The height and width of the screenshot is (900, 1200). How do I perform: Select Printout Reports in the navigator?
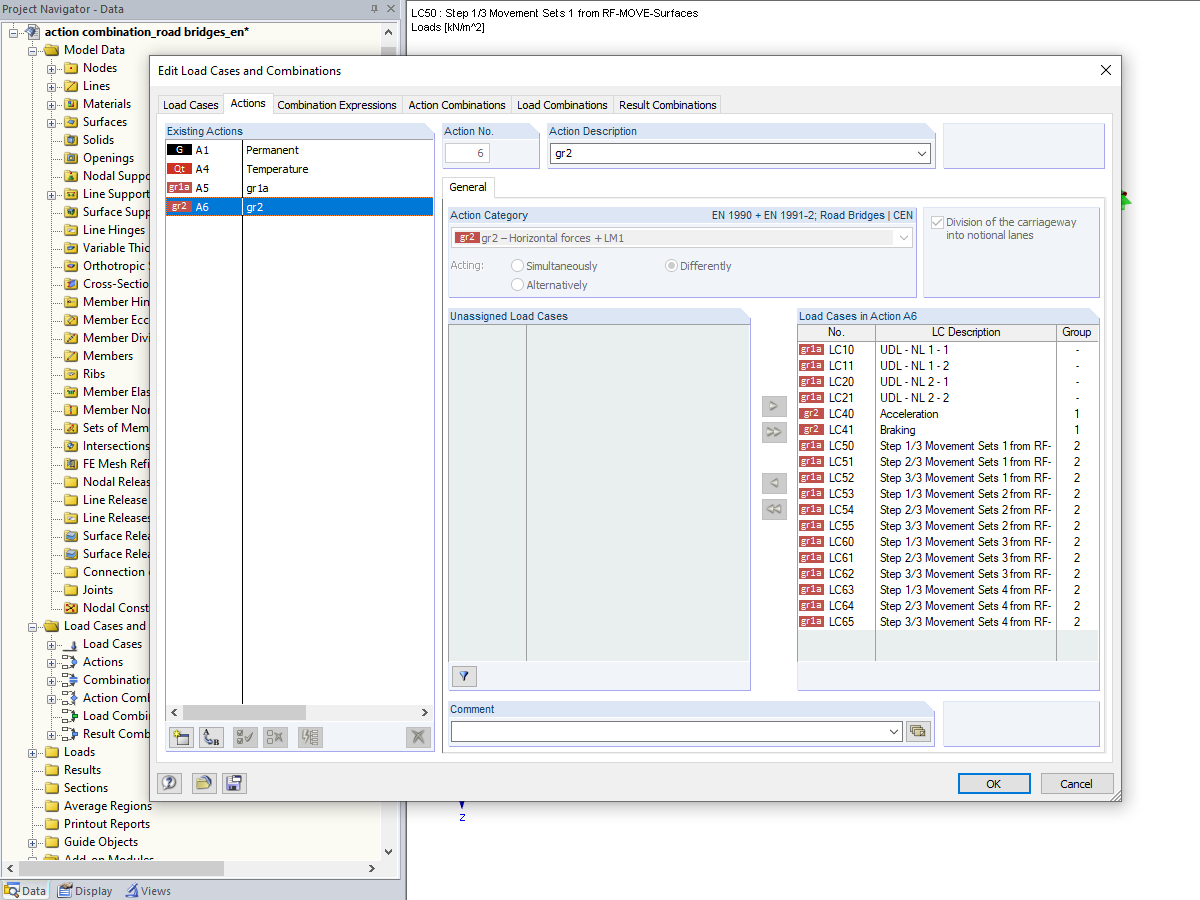coord(107,824)
